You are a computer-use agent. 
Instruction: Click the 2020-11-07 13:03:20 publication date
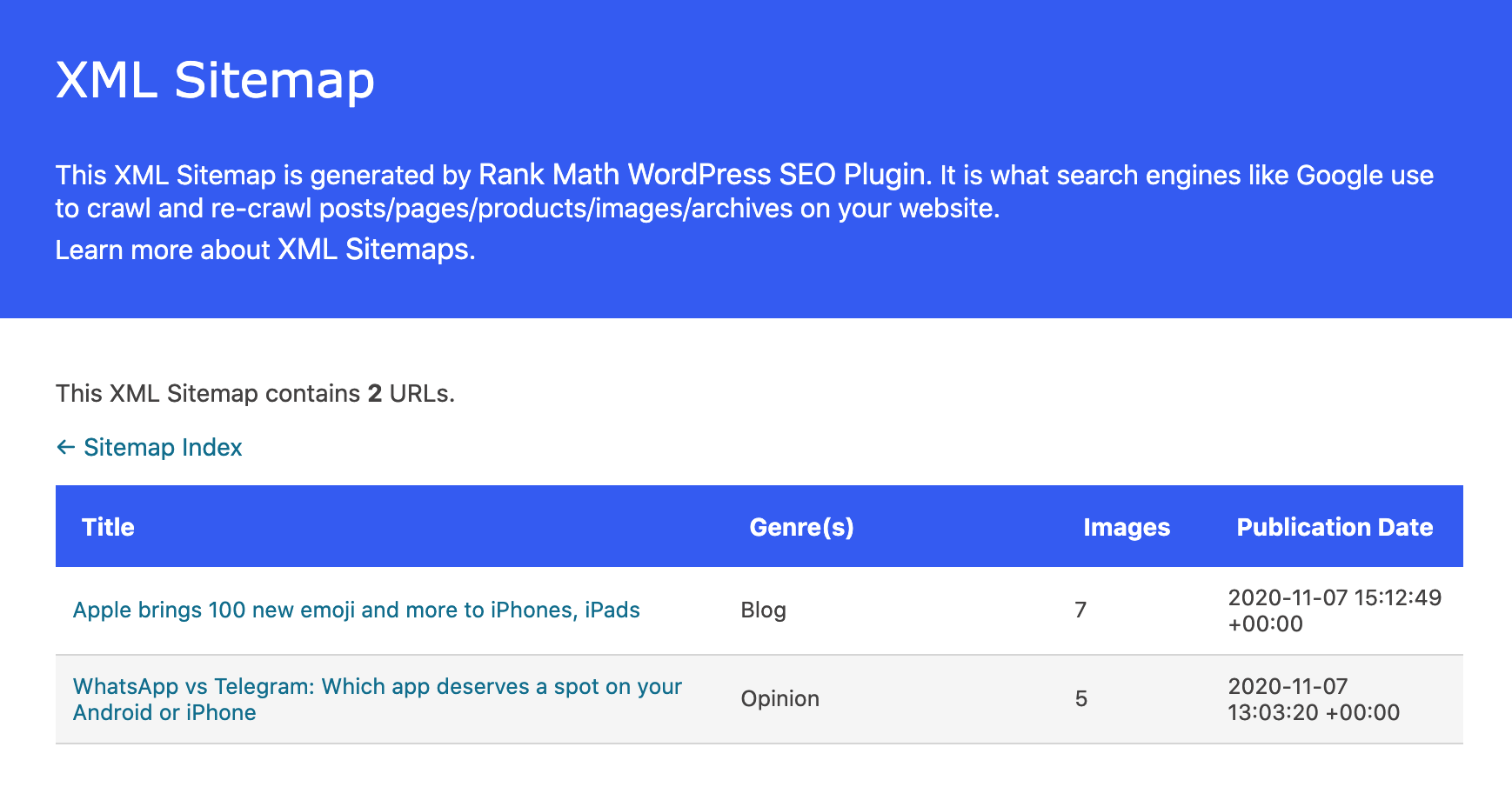[1312, 699]
